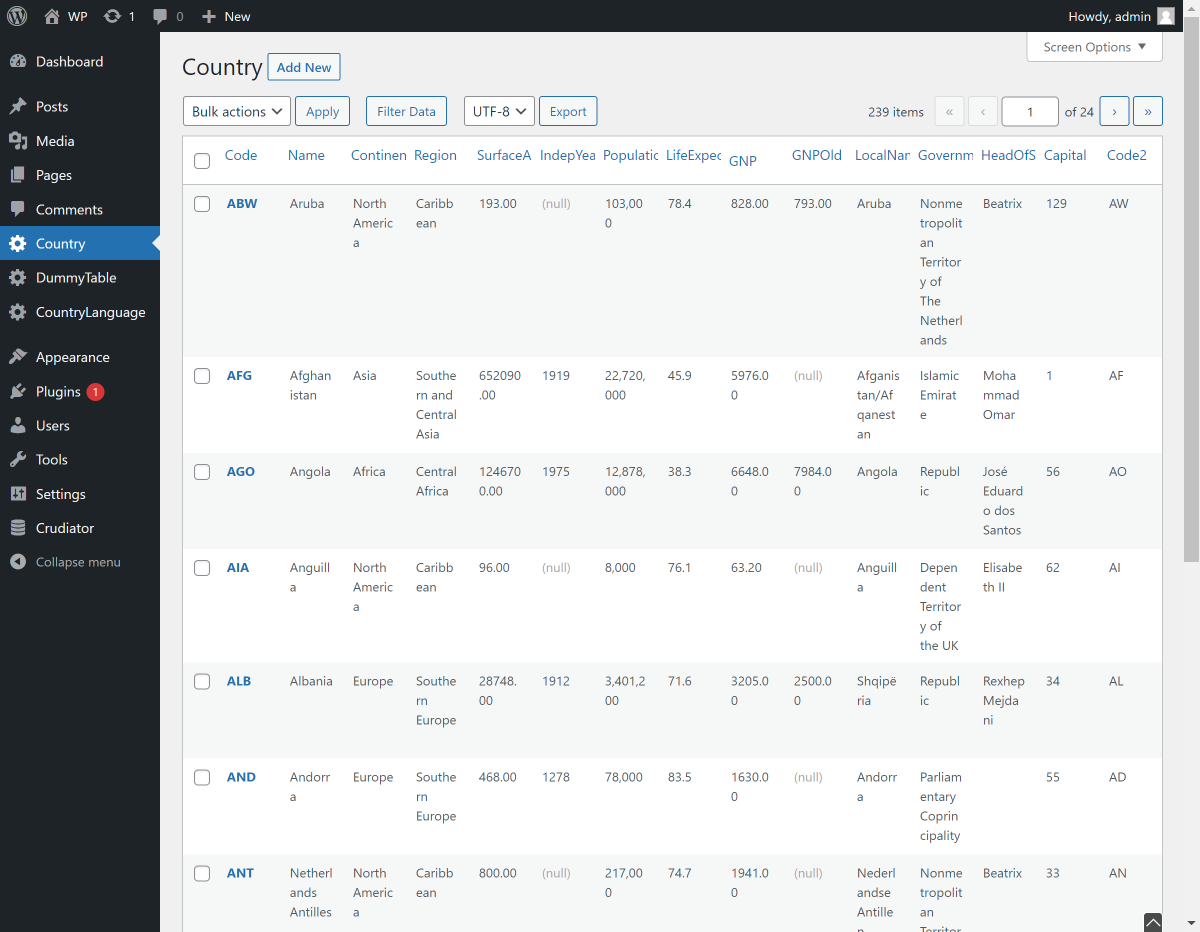Image resolution: width=1200 pixels, height=932 pixels.
Task: Select the ALB row checkbox
Action: 202,682
